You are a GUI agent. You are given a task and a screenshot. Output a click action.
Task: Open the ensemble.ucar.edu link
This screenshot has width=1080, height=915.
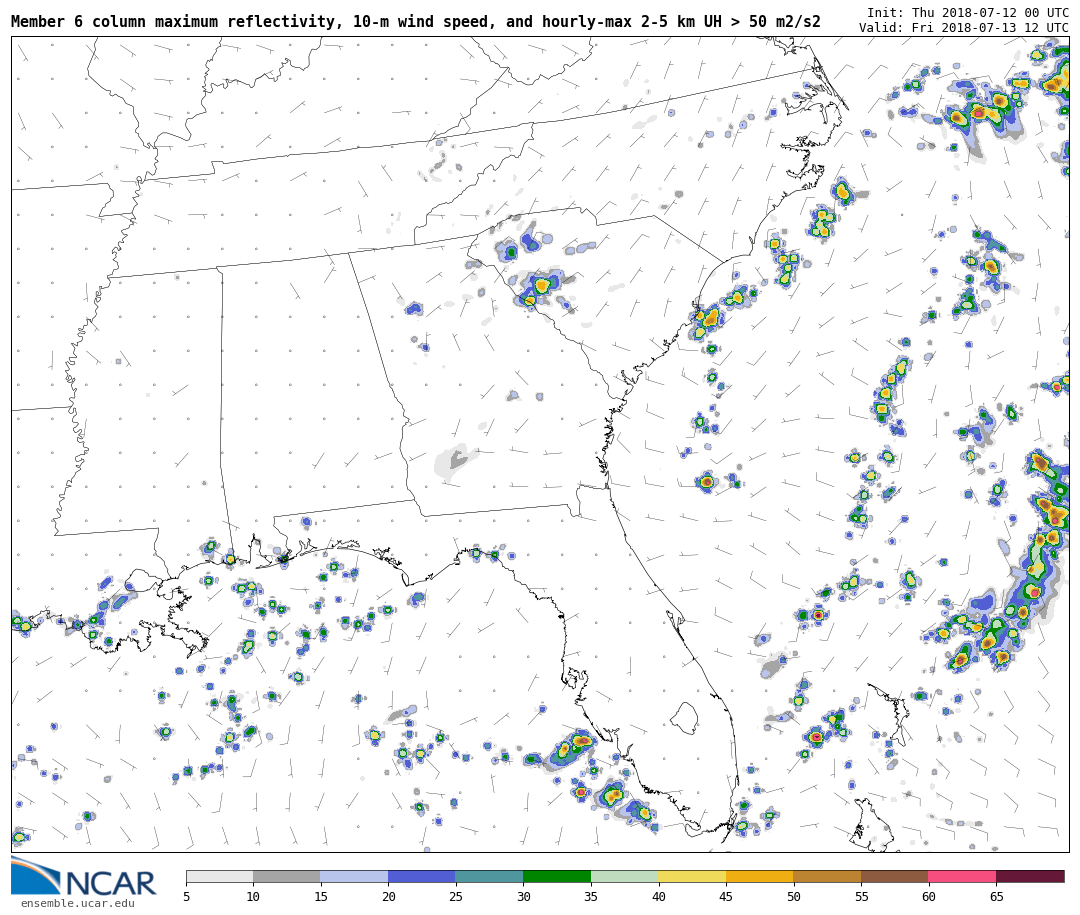pyautogui.click(x=77, y=904)
